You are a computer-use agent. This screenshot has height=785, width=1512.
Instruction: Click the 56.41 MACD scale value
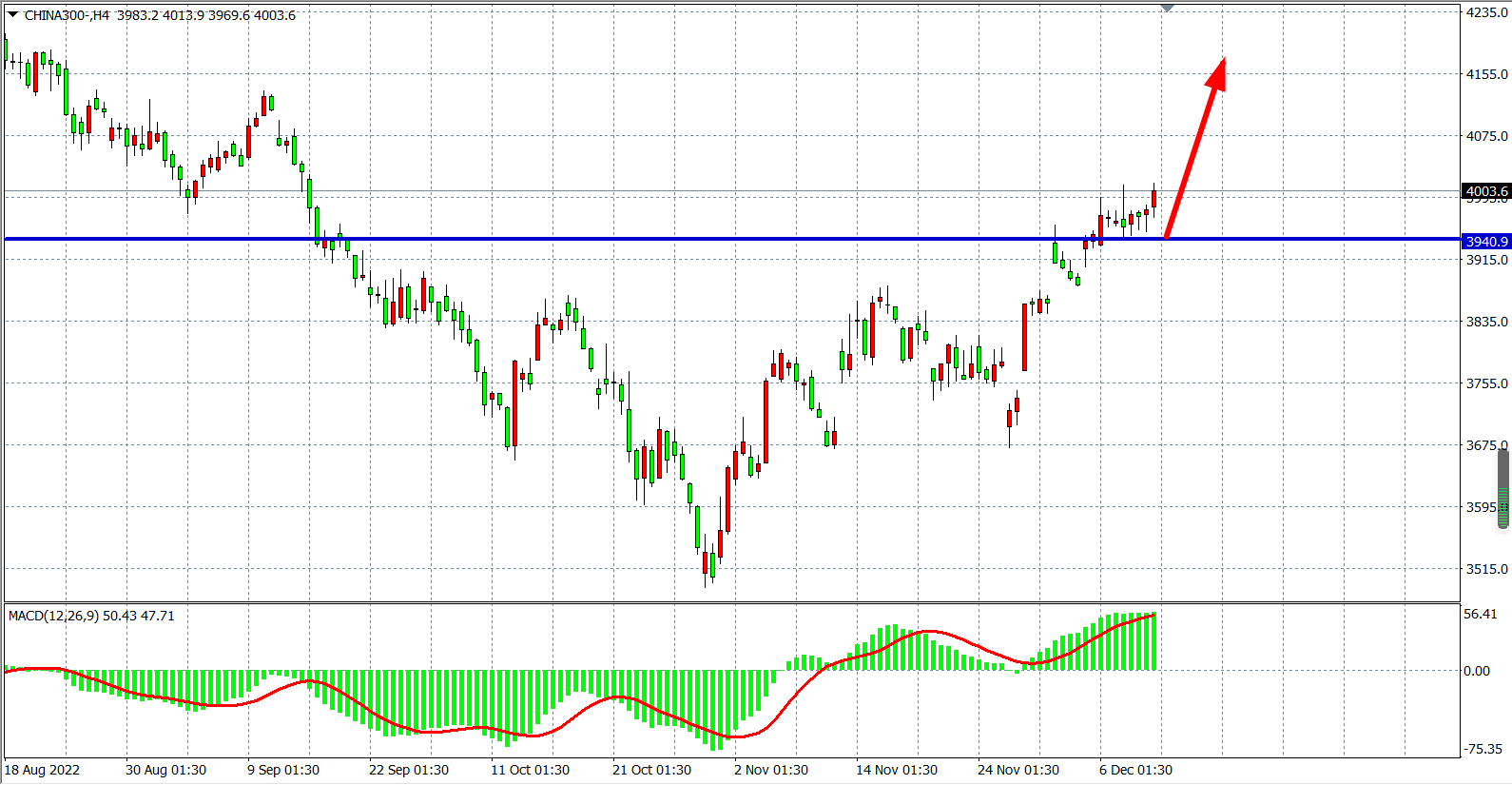pos(1481,615)
